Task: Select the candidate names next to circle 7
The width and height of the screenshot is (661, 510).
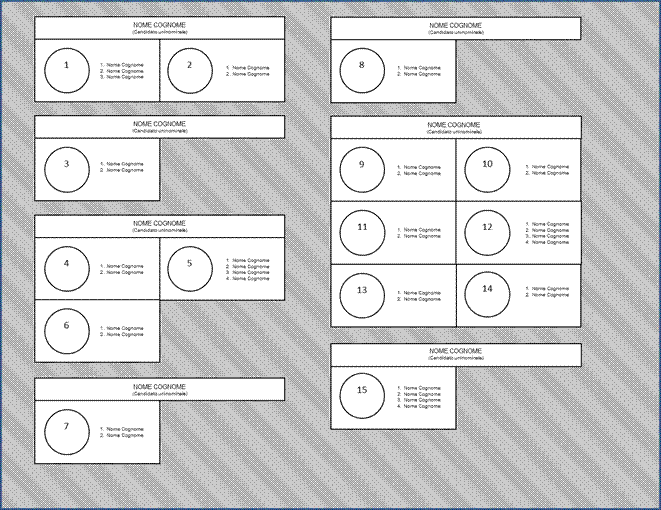Action: click(x=122, y=432)
